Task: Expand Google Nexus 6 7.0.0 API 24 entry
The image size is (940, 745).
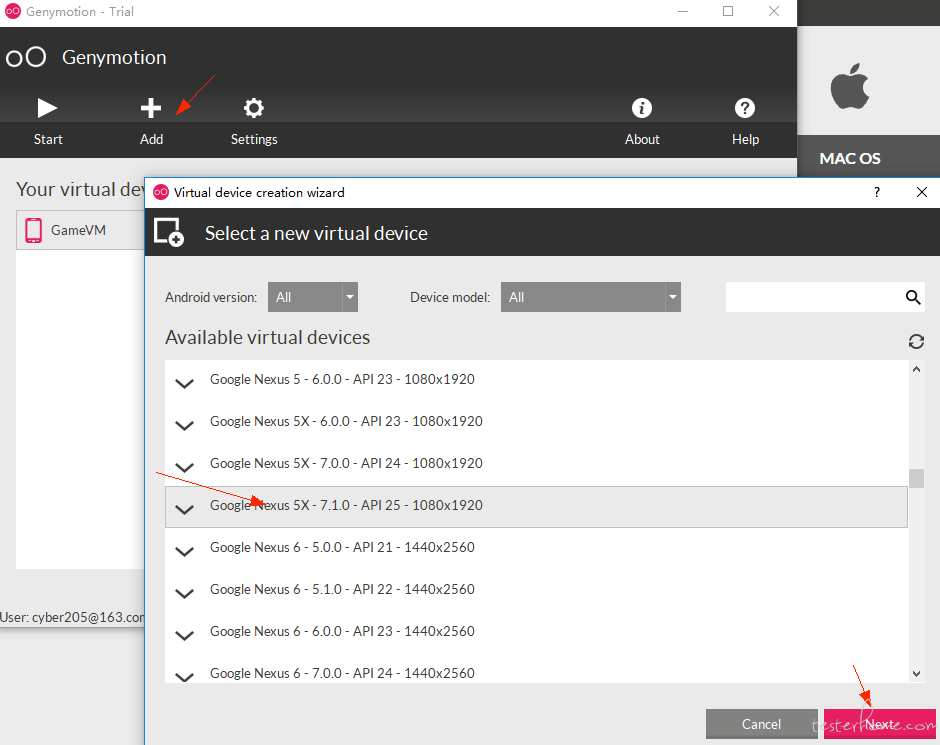Action: pos(185,677)
